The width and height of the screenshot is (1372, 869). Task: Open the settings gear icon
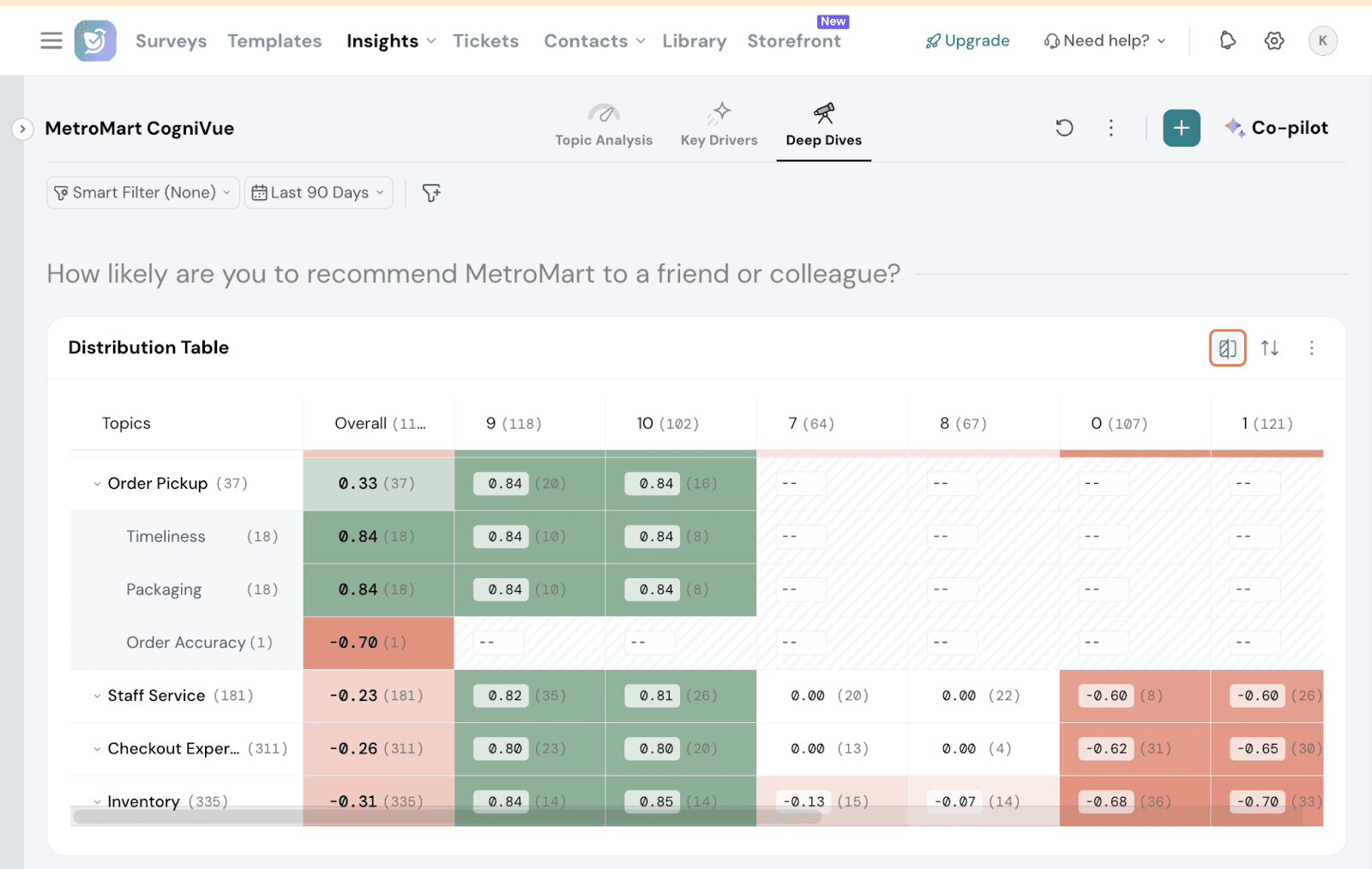click(1273, 40)
